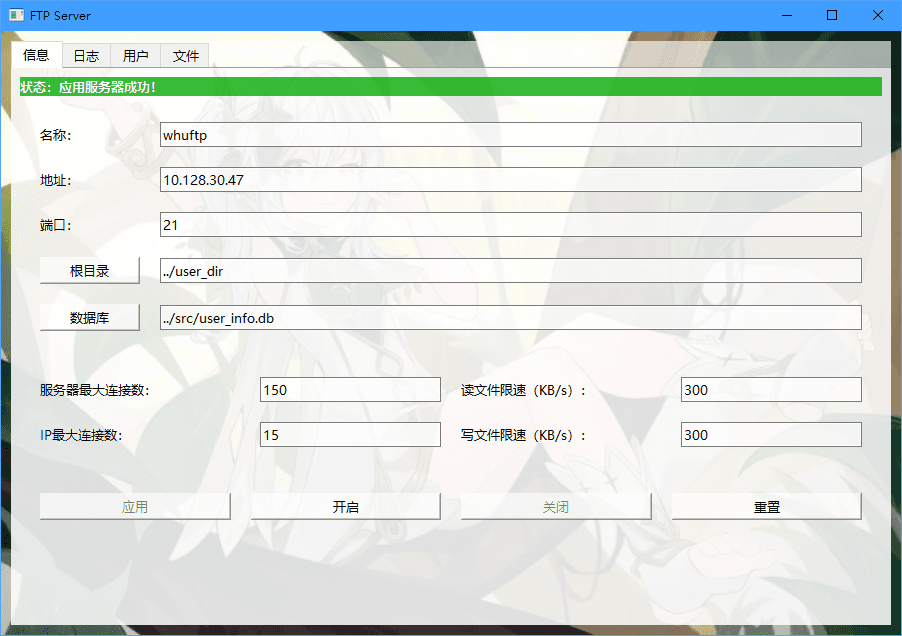902x636 pixels.
Task: Click the 根目录 browse button
Action: click(90, 270)
